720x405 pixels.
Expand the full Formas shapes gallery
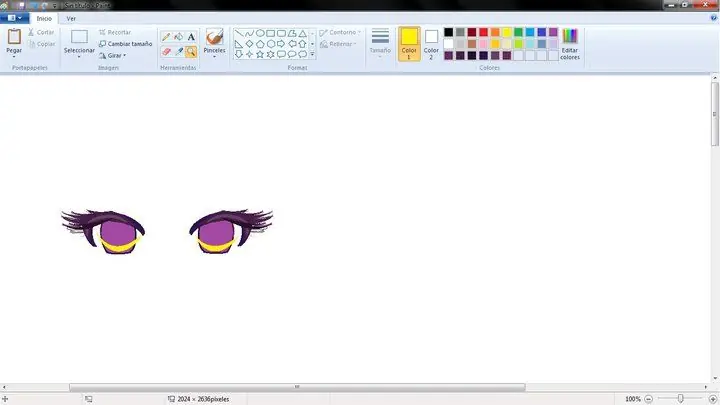[312, 54]
